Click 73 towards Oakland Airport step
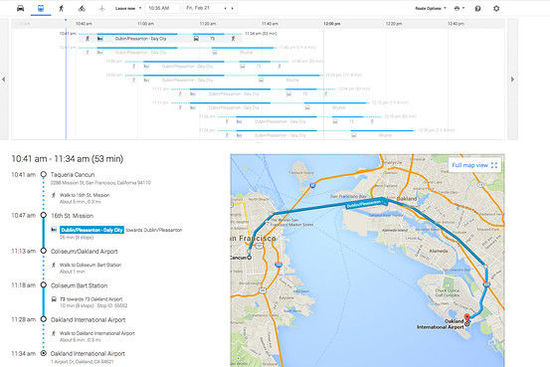This screenshot has height=367, width=550. pyautogui.click(x=91, y=299)
